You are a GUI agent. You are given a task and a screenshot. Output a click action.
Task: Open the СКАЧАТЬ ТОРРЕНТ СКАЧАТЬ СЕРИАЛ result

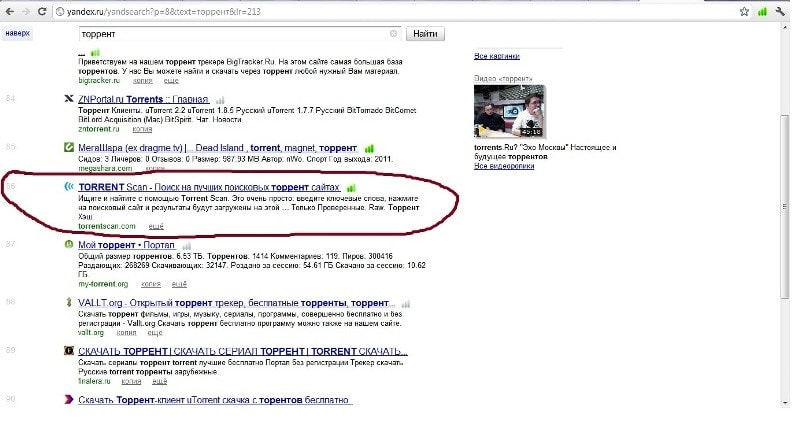pos(243,351)
